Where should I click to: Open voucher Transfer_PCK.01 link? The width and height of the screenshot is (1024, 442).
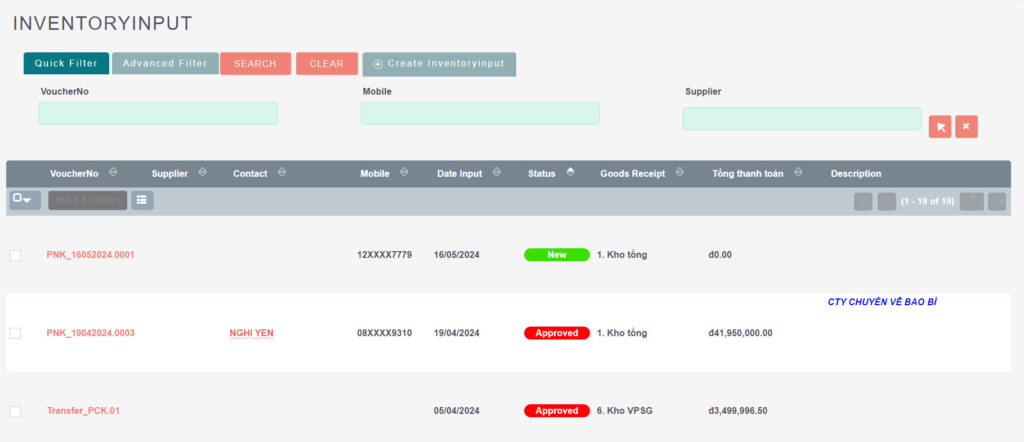pos(83,411)
